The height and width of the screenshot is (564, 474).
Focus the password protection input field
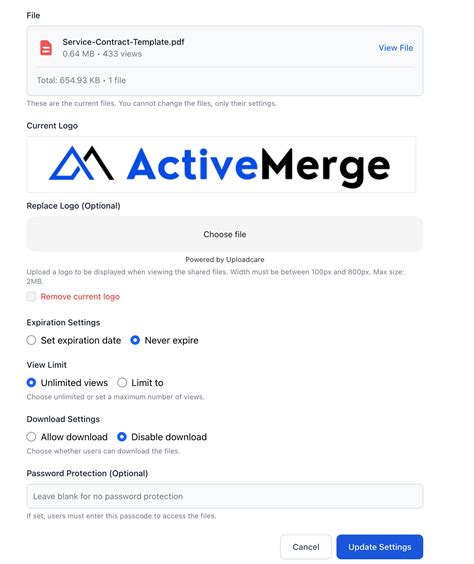225,496
